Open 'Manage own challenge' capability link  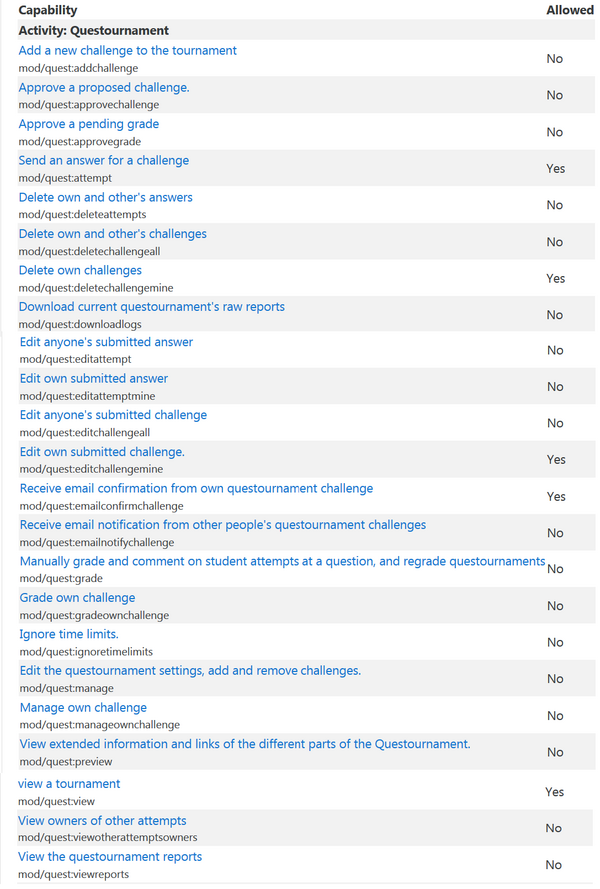(x=83, y=708)
